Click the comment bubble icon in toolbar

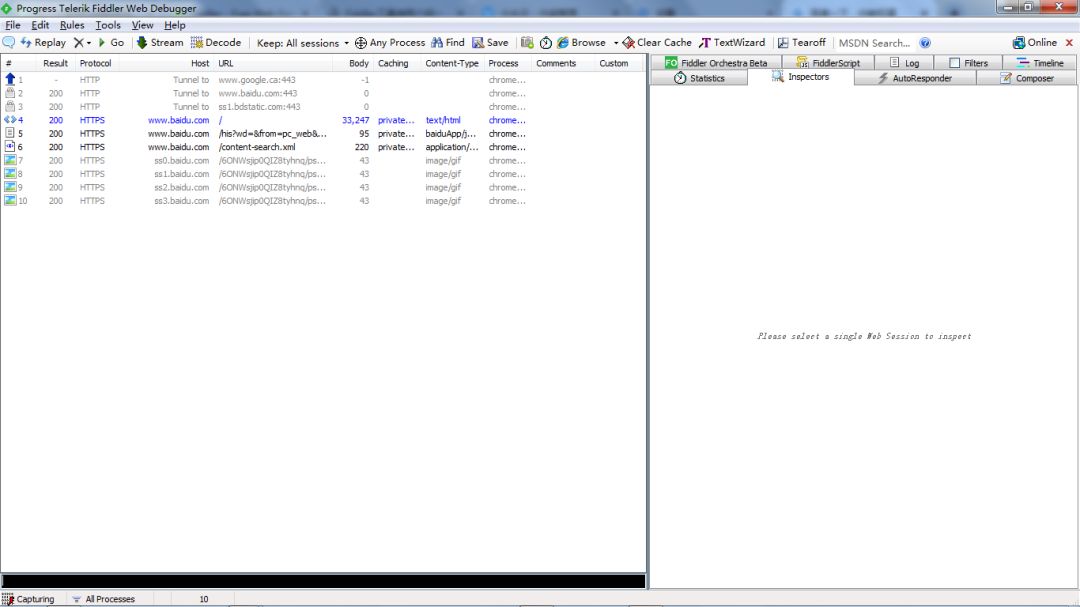(8, 43)
